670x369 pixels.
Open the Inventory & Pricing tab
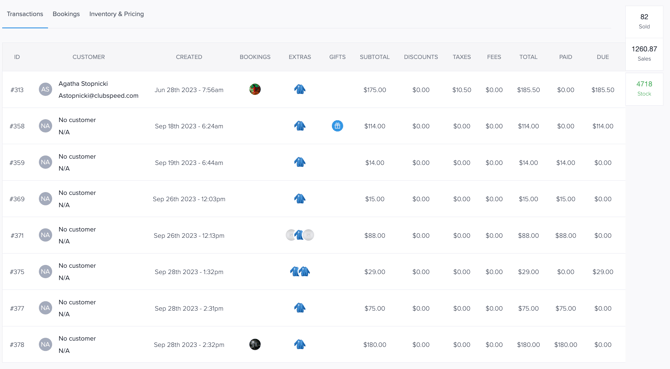coord(117,14)
